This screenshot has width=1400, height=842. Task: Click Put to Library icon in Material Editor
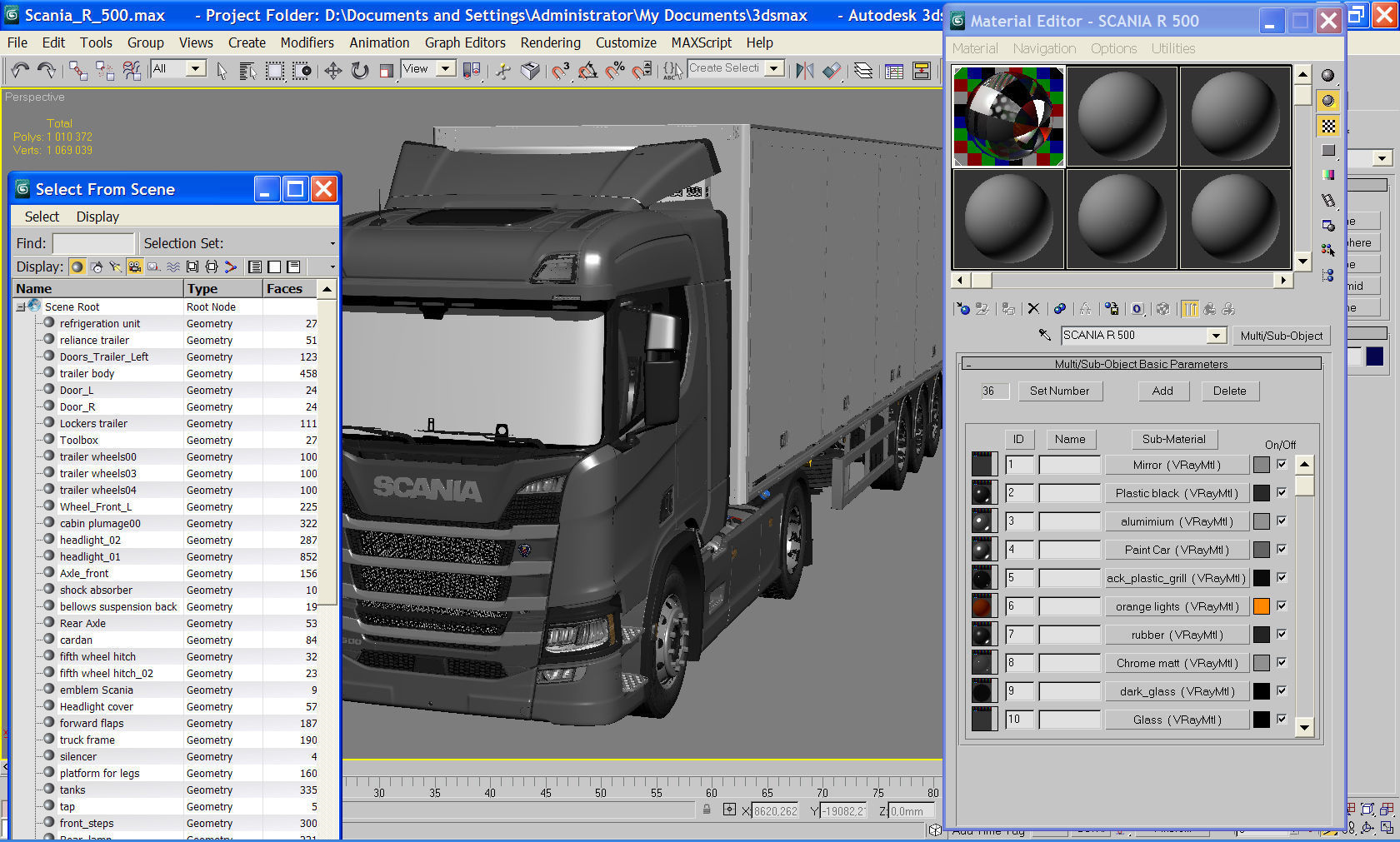pyautogui.click(x=1112, y=309)
